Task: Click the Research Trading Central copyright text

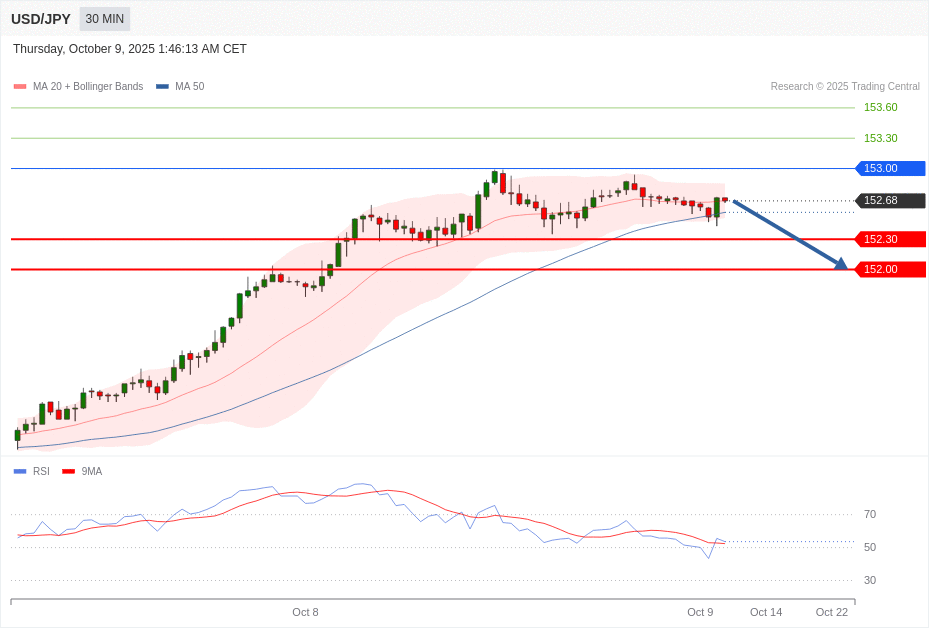Action: point(845,87)
